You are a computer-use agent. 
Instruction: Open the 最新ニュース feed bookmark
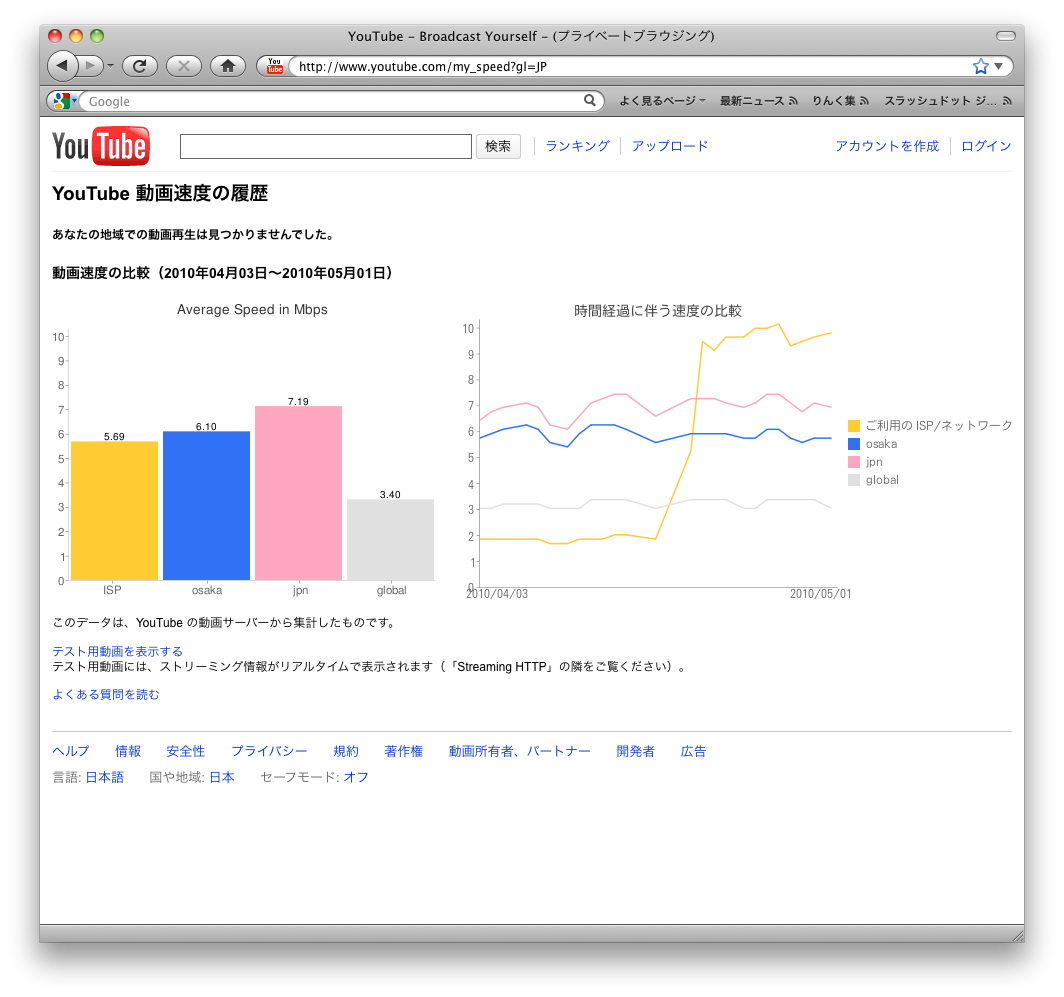[x=759, y=101]
